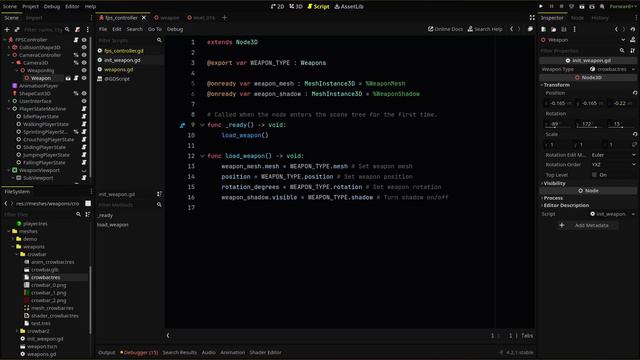This screenshot has width=640, height=360.
Task: Toggle the scale link lock icon
Action: pyautogui.click(x=634, y=144)
